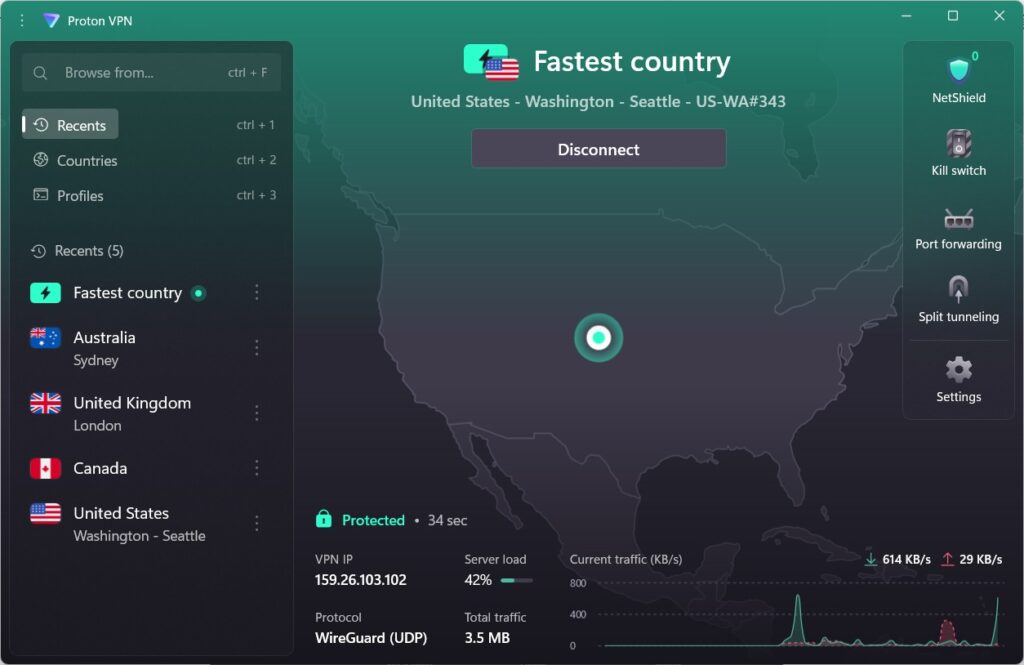Click the Australia flag icon
The image size is (1024, 665).
(46, 338)
